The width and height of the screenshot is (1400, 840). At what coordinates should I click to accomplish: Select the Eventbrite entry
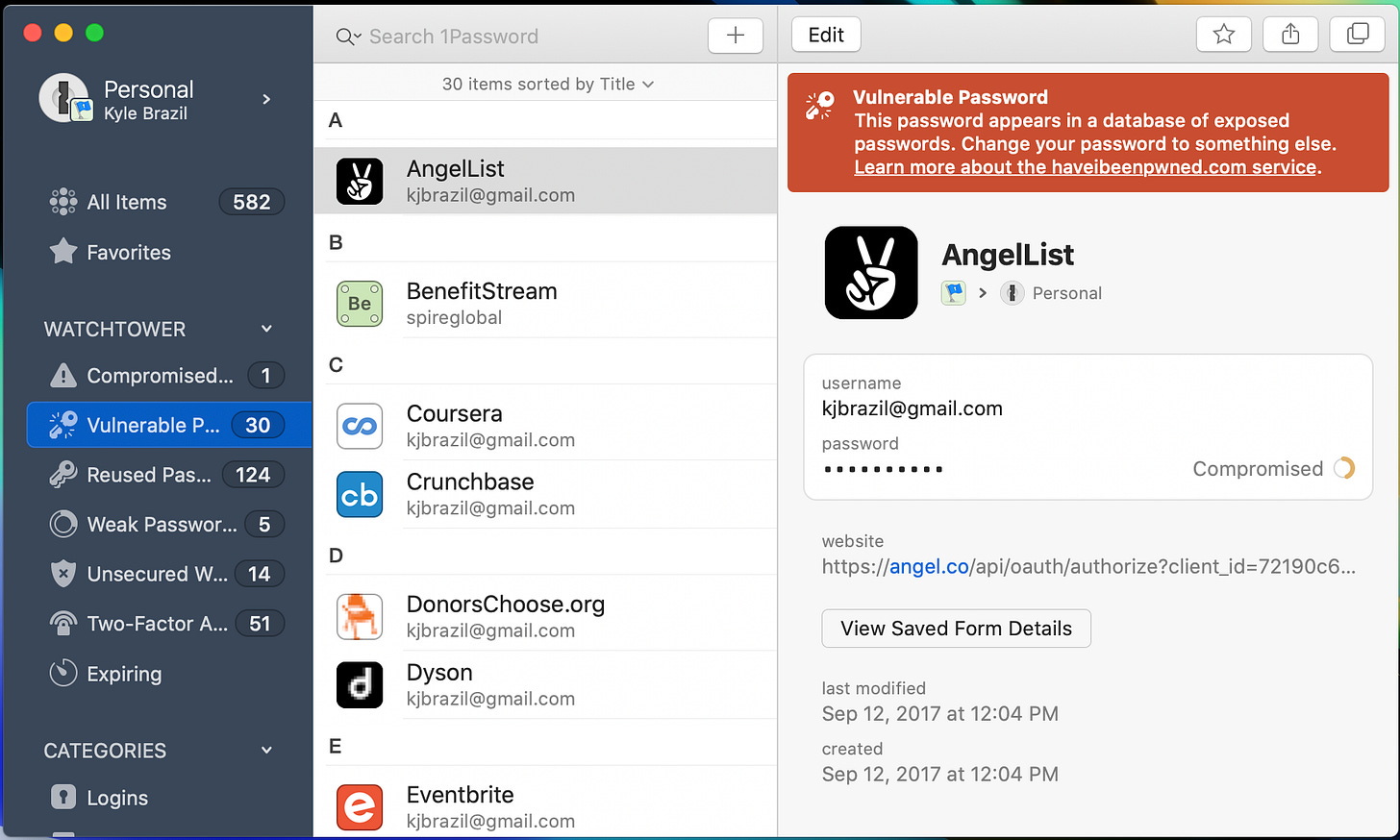click(545, 807)
